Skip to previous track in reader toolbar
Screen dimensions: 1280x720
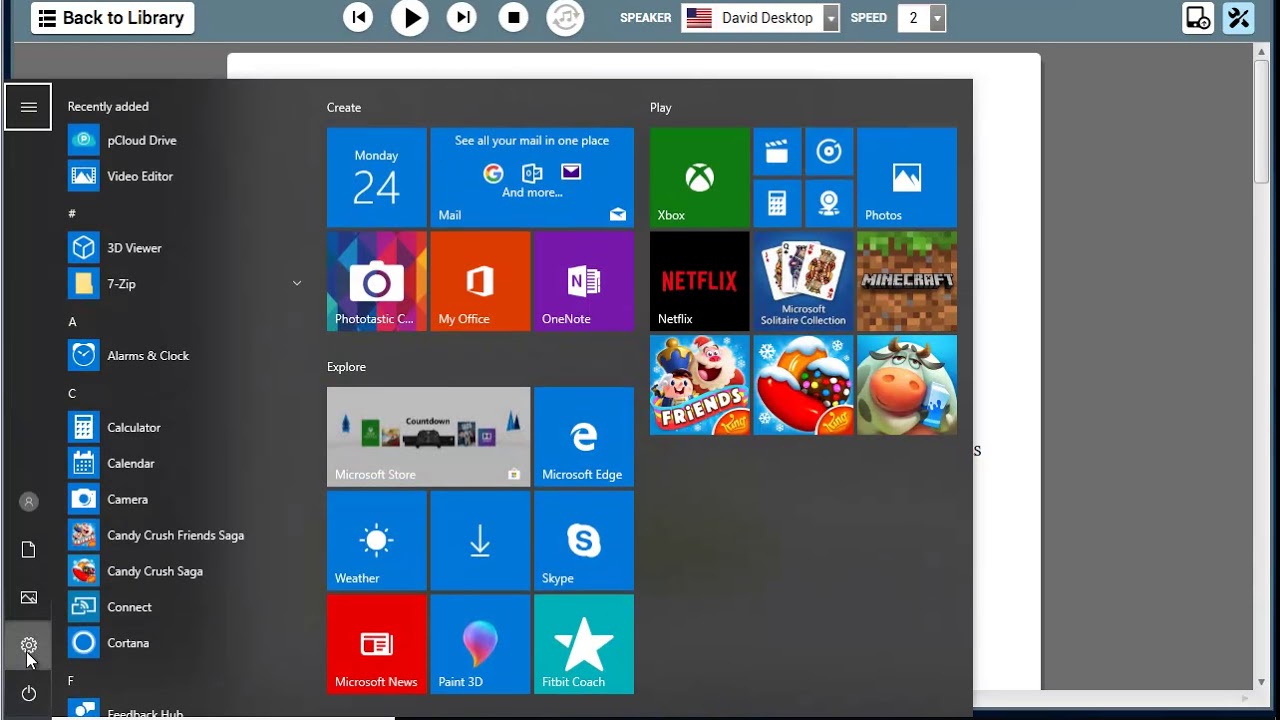coord(358,17)
